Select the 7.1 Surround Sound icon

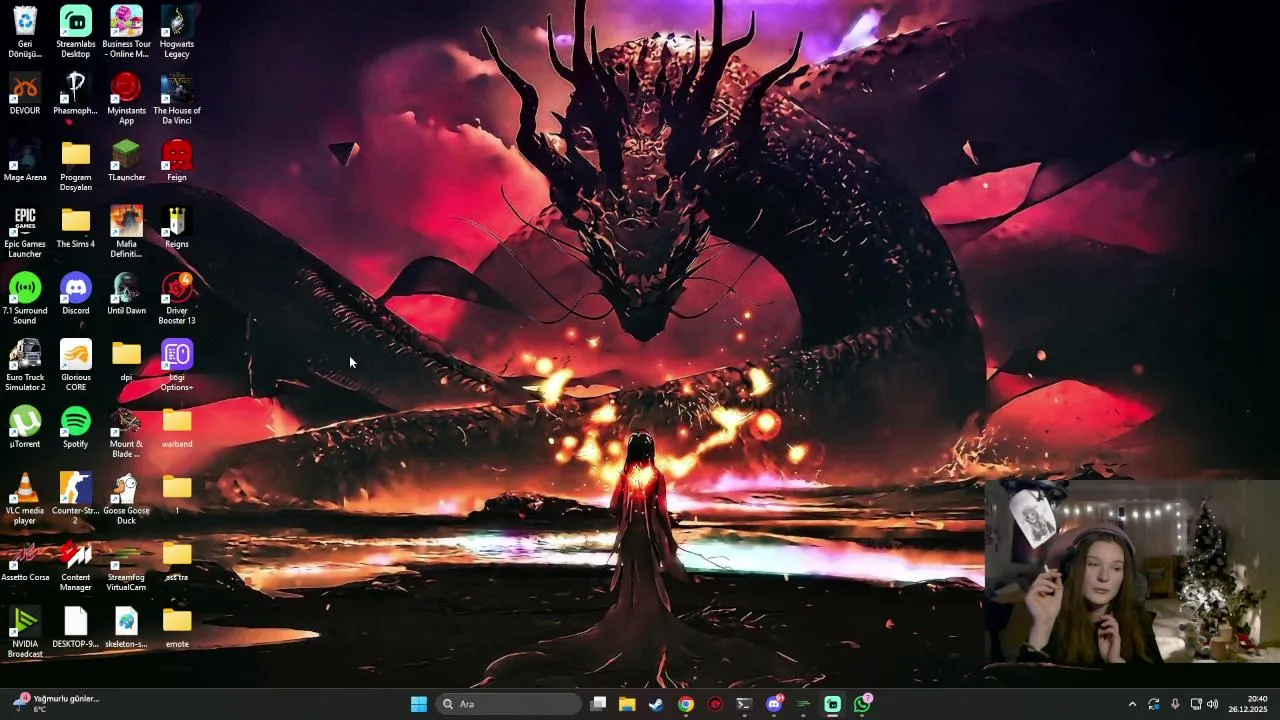tap(25, 299)
